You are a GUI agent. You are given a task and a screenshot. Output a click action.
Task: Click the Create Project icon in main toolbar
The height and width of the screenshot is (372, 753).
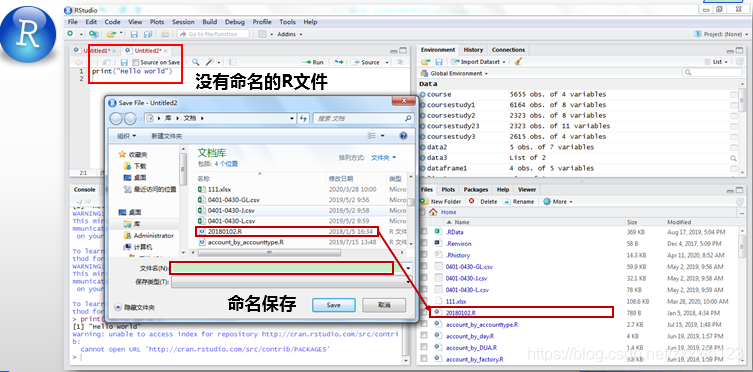pos(94,34)
